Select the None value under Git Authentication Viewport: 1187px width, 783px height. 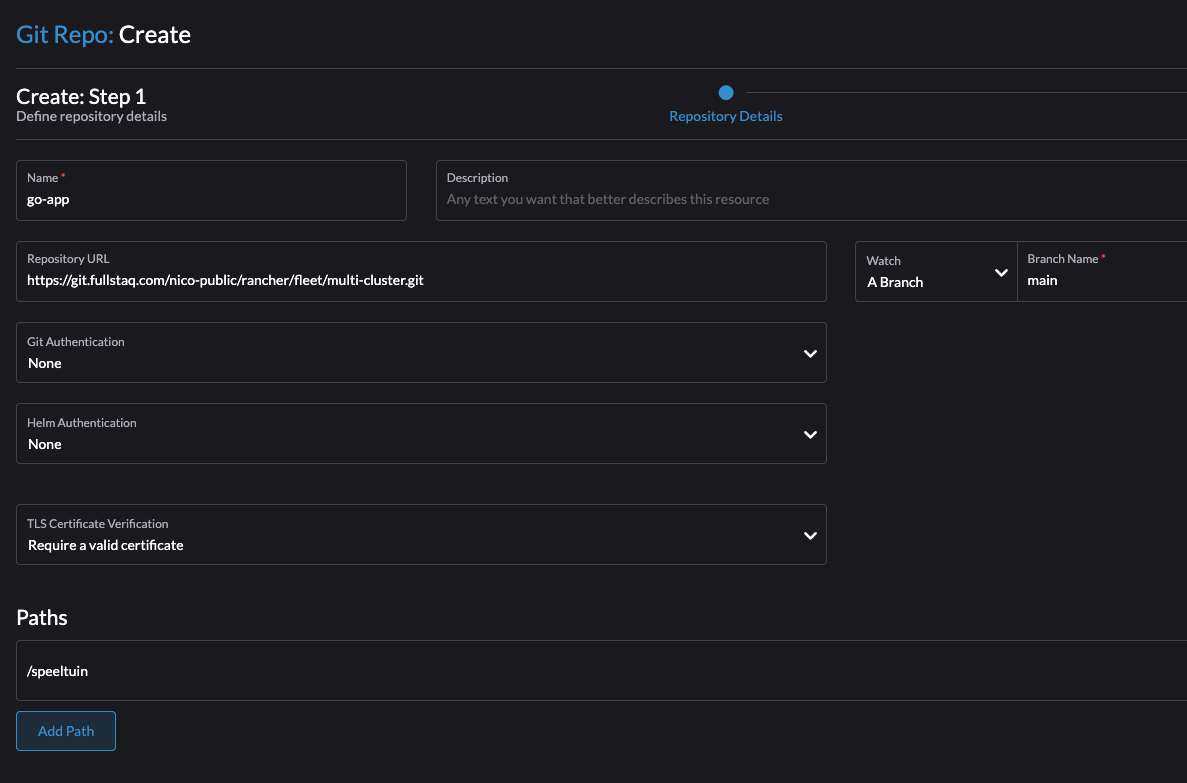tap(45, 363)
